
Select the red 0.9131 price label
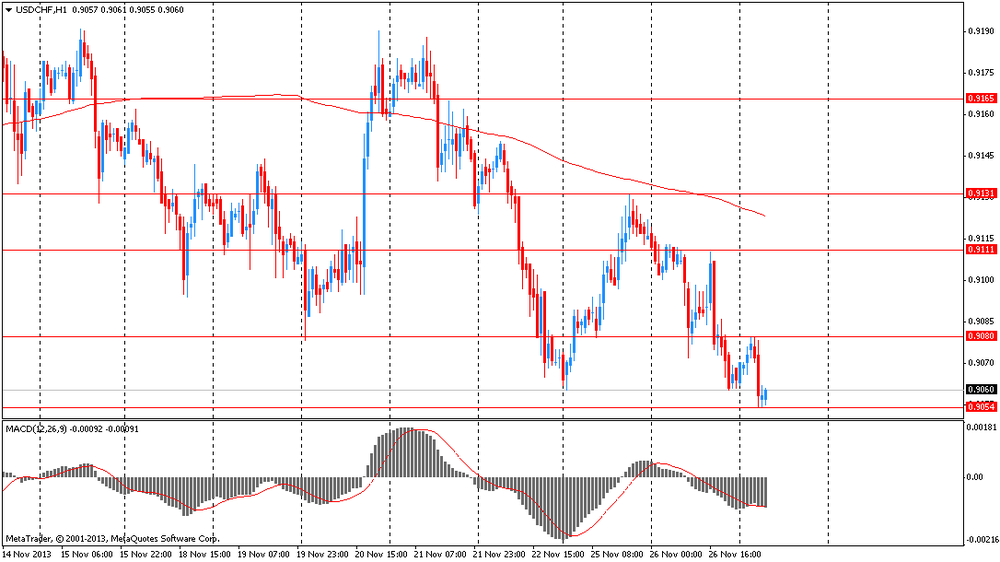[x=980, y=193]
